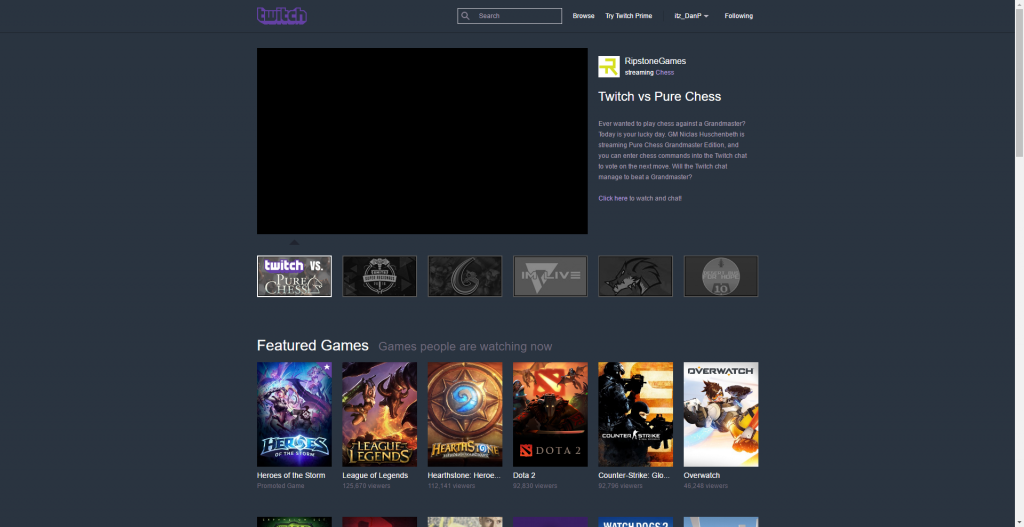This screenshot has height=527, width=1024.
Task: Open the Following page
Action: pos(739,16)
